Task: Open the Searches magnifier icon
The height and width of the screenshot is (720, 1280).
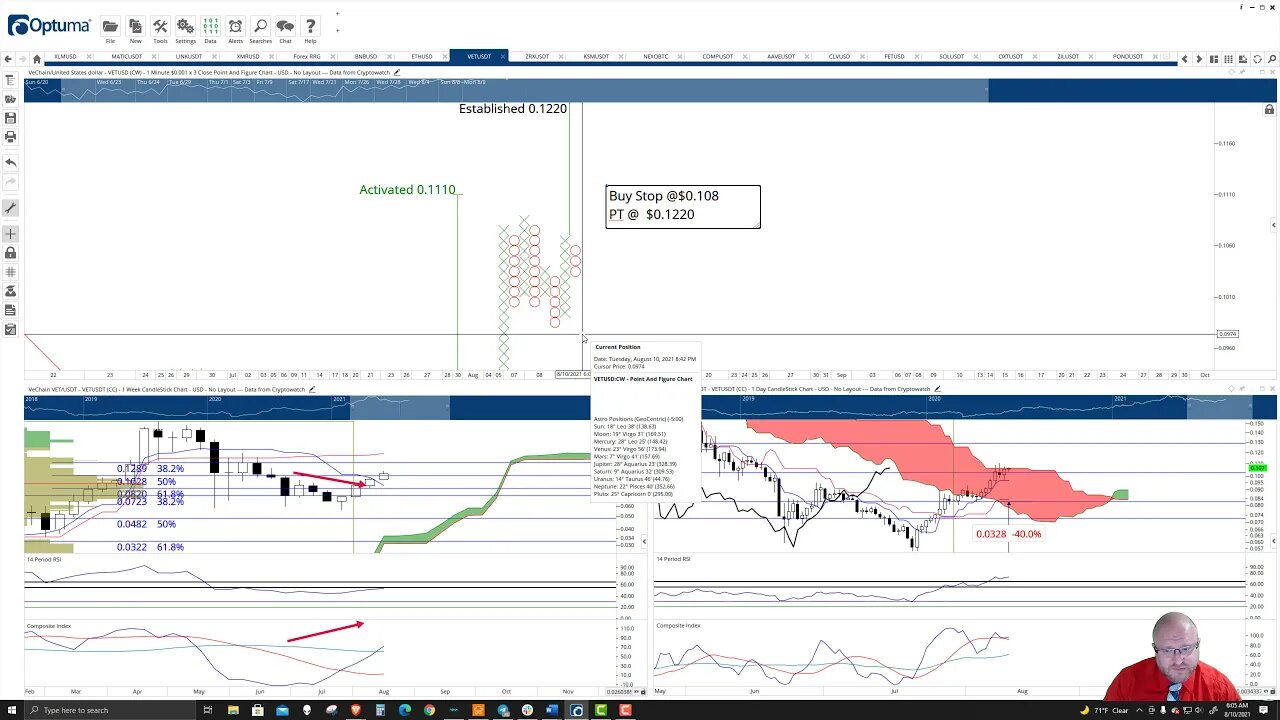Action: [260, 29]
